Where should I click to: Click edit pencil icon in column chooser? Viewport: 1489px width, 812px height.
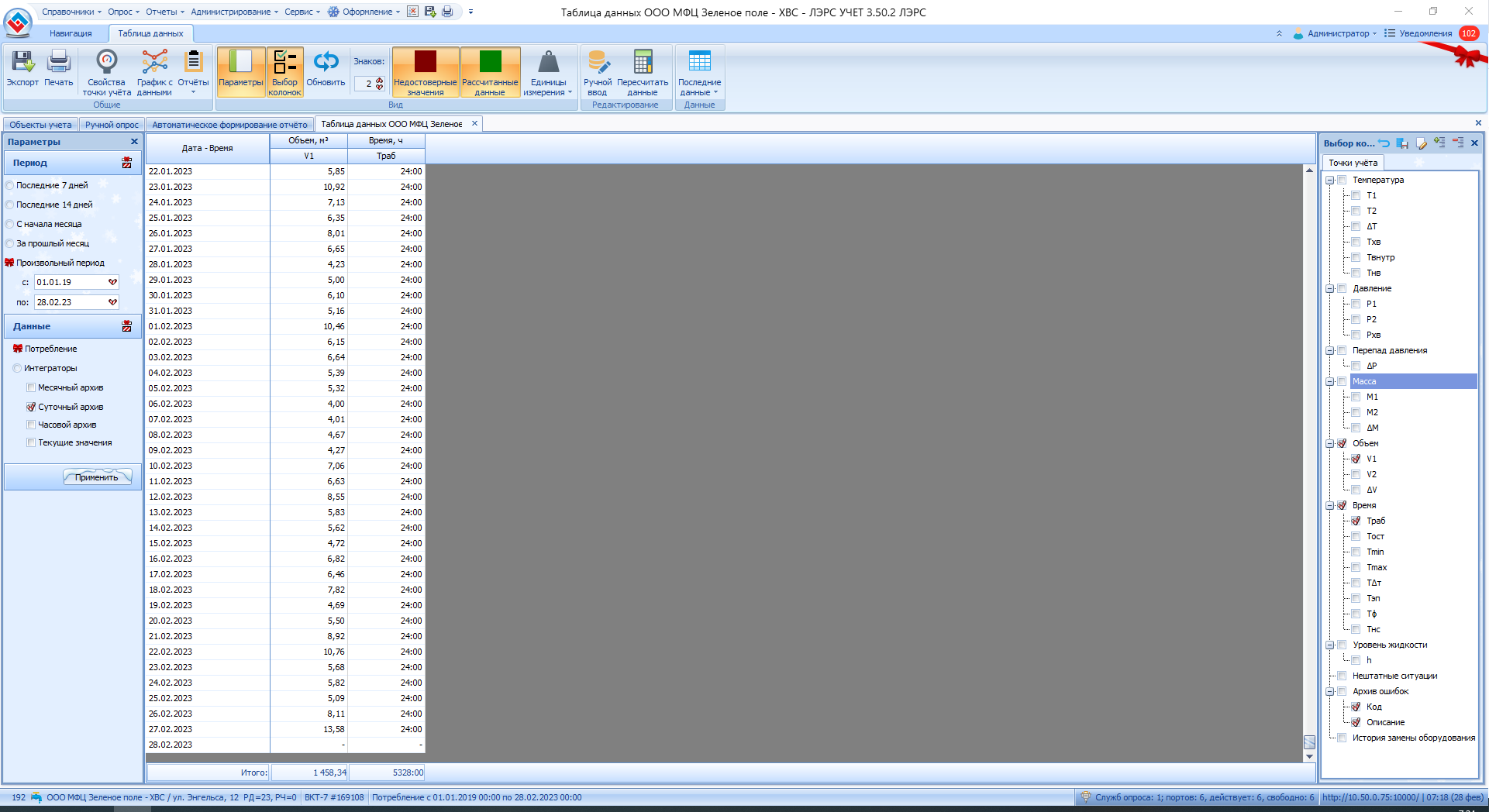pyautogui.click(x=1421, y=143)
